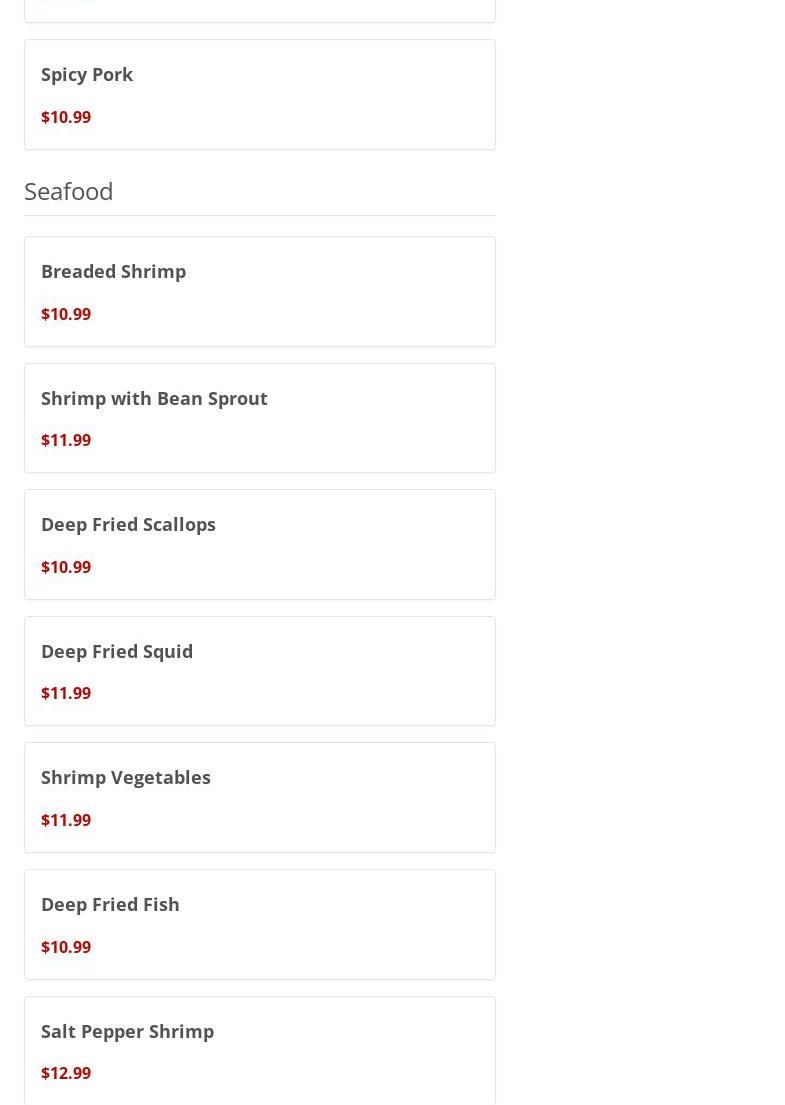Click the Deep Fried Scallops price
Viewport: 785px width, 1105px height.
pyautogui.click(x=66, y=567)
